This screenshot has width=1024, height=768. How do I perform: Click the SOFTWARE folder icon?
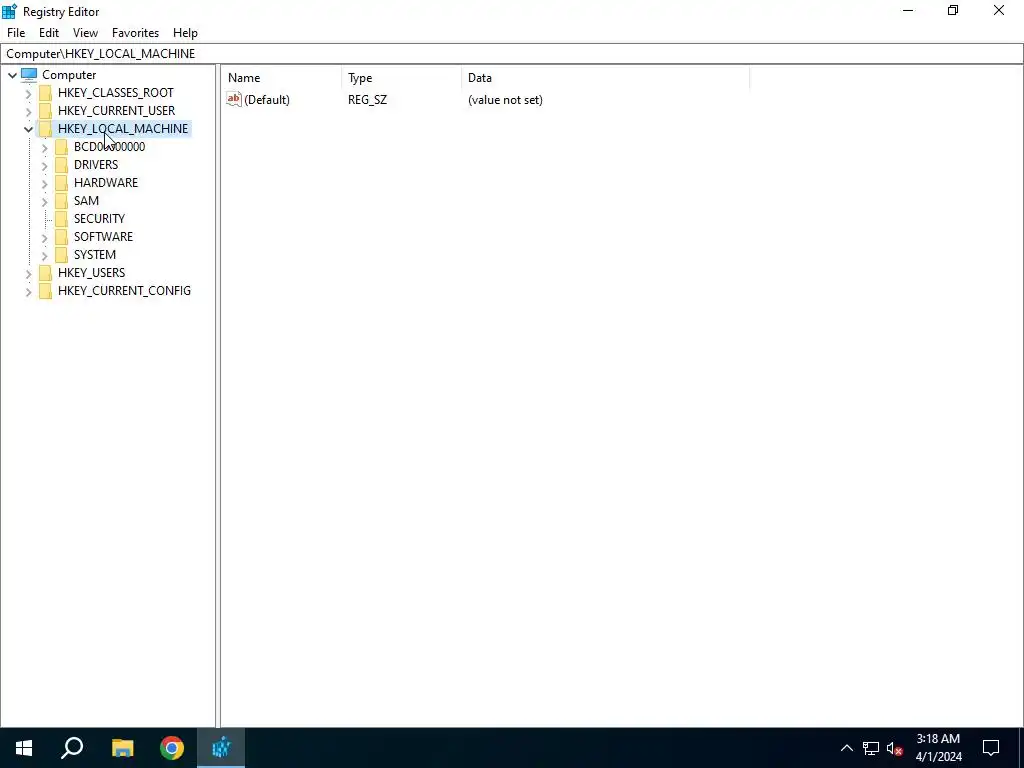(61, 236)
